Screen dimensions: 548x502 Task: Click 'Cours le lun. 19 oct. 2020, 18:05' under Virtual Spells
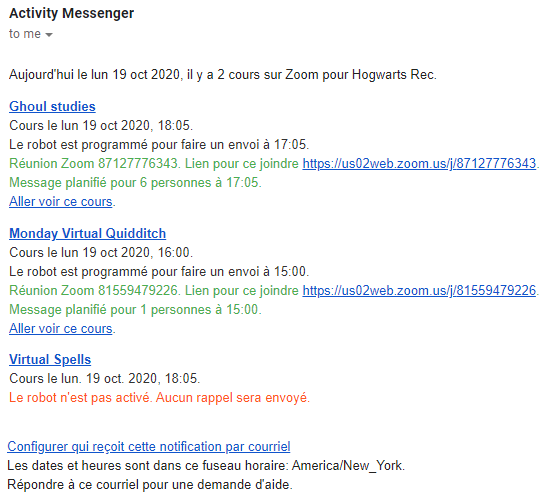click(x=104, y=379)
